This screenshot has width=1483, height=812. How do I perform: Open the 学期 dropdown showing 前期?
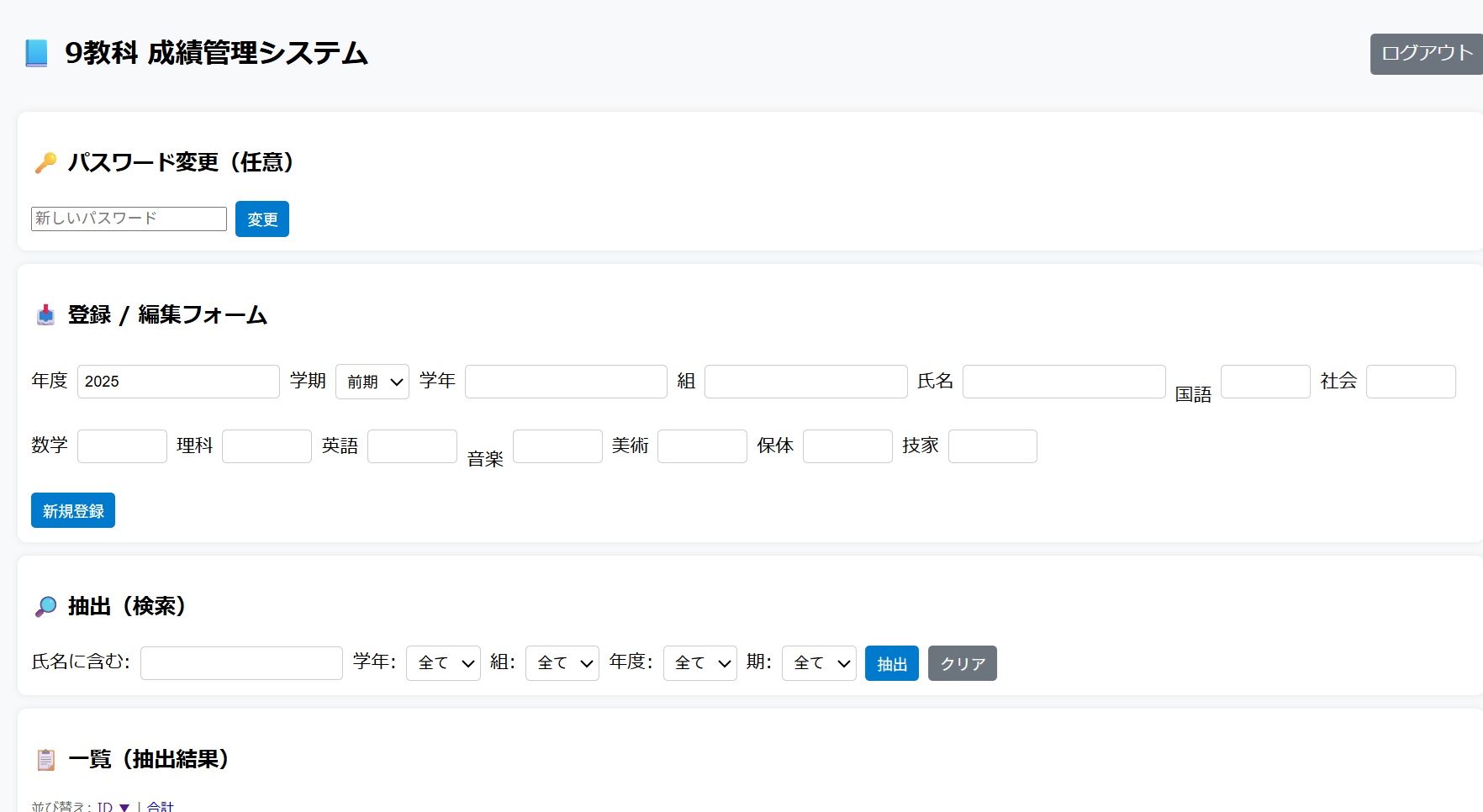pos(372,382)
